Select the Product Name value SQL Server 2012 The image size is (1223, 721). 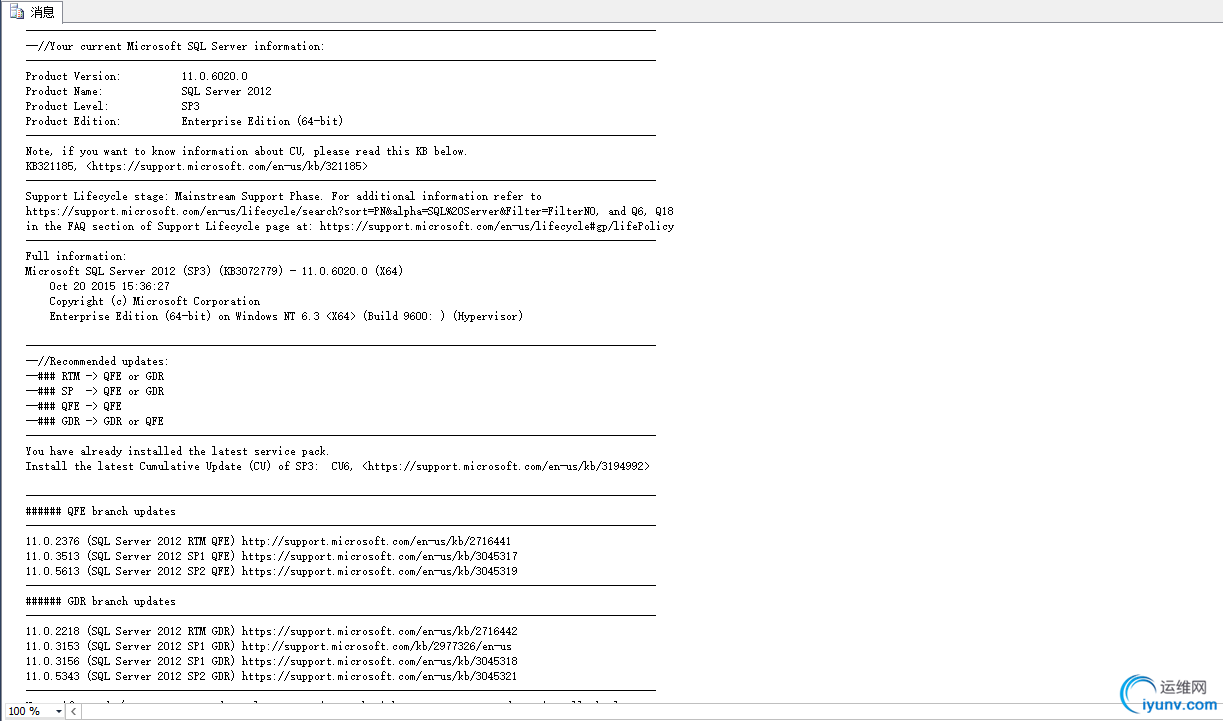pyautogui.click(x=226, y=91)
